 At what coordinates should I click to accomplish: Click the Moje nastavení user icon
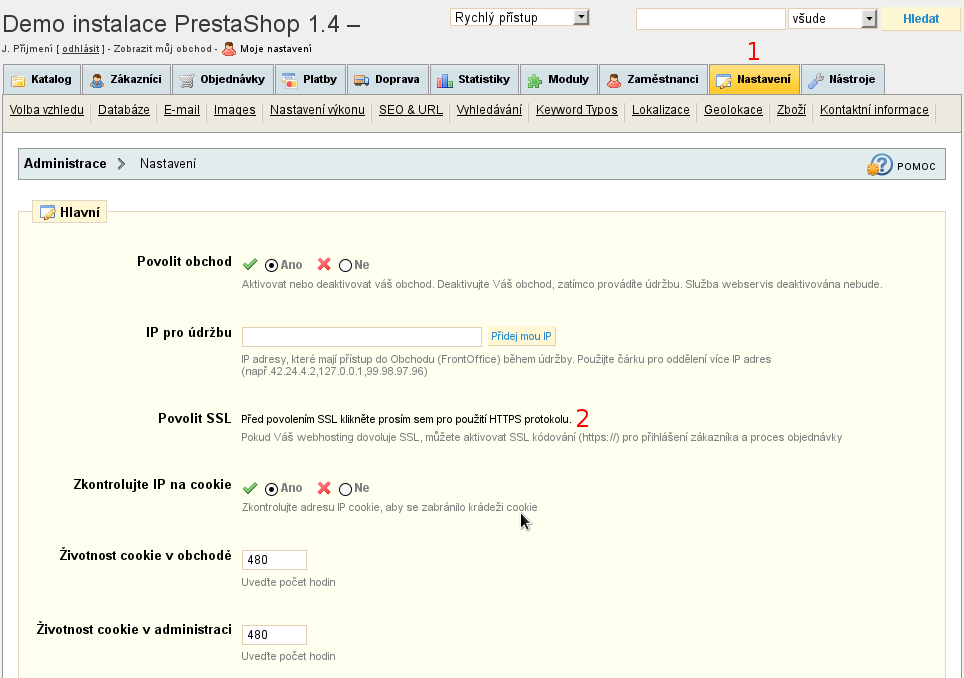[229, 49]
